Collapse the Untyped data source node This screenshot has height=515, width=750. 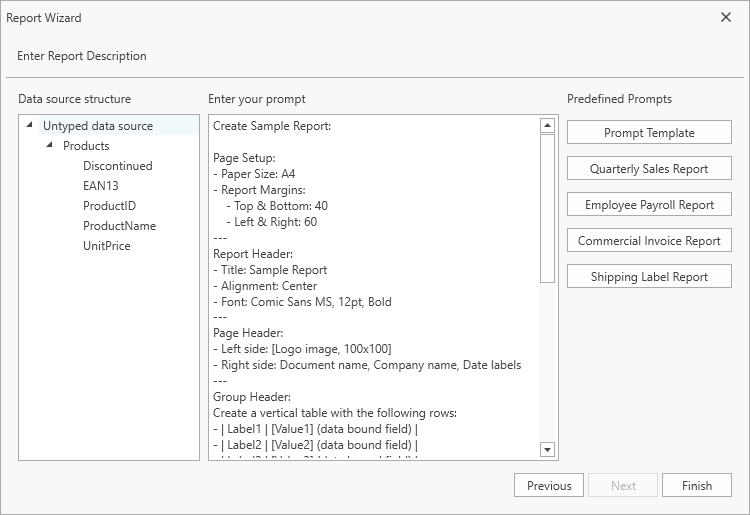coord(31,125)
